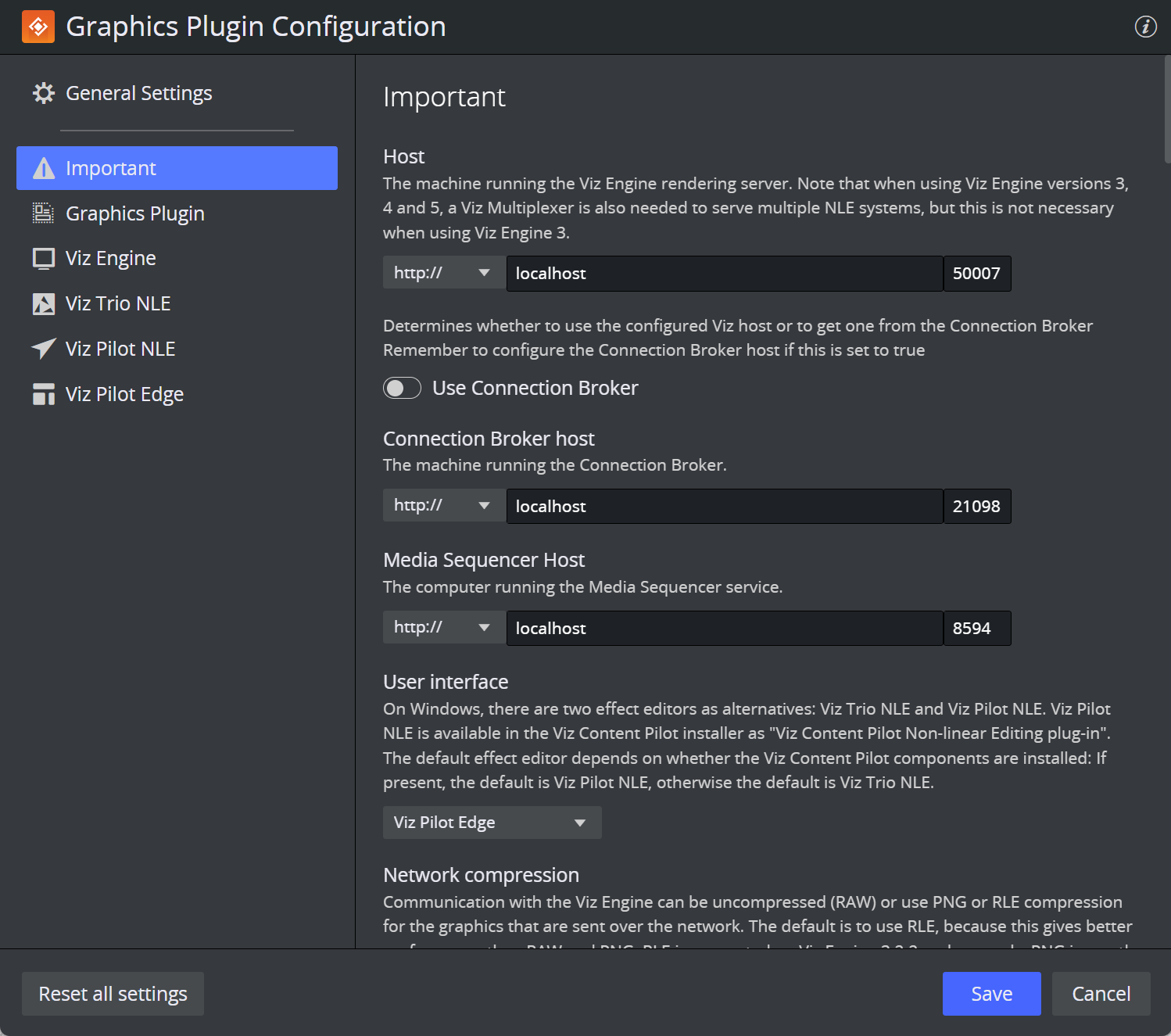The image size is (1171, 1036).
Task: Click the Viz Trio NLE icon
Action: tap(44, 304)
